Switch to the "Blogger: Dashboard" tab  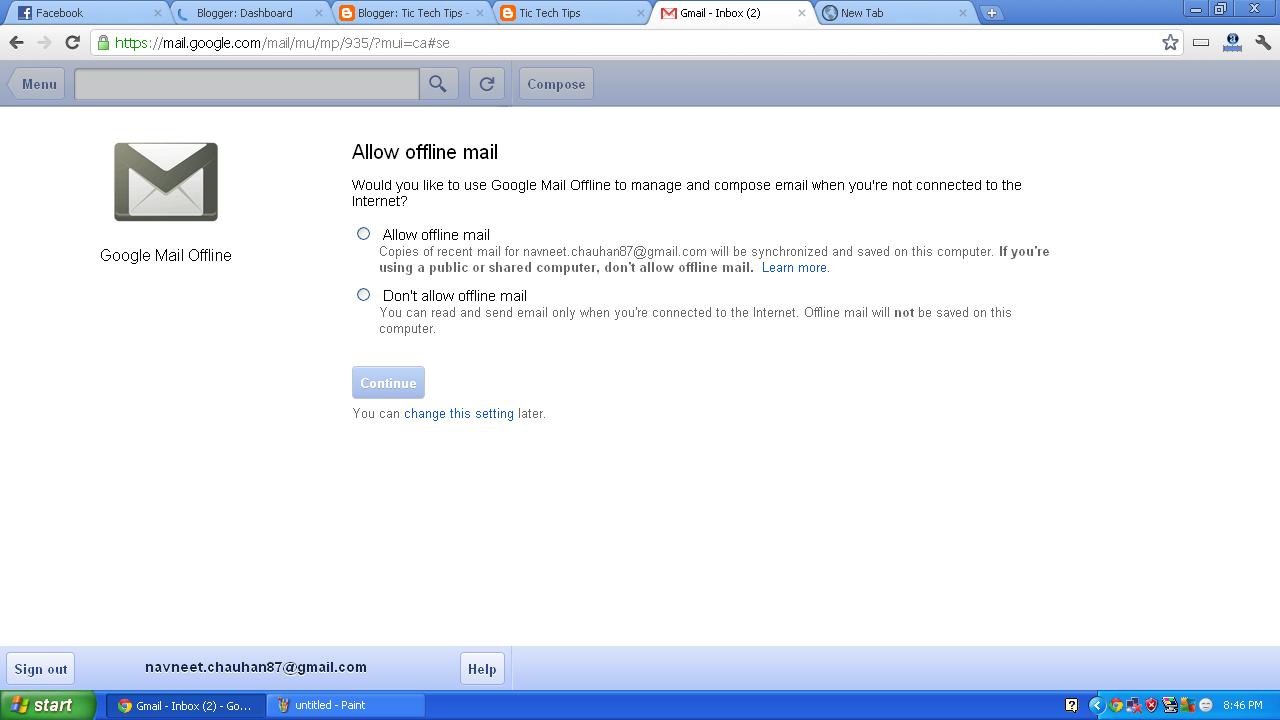coord(245,13)
